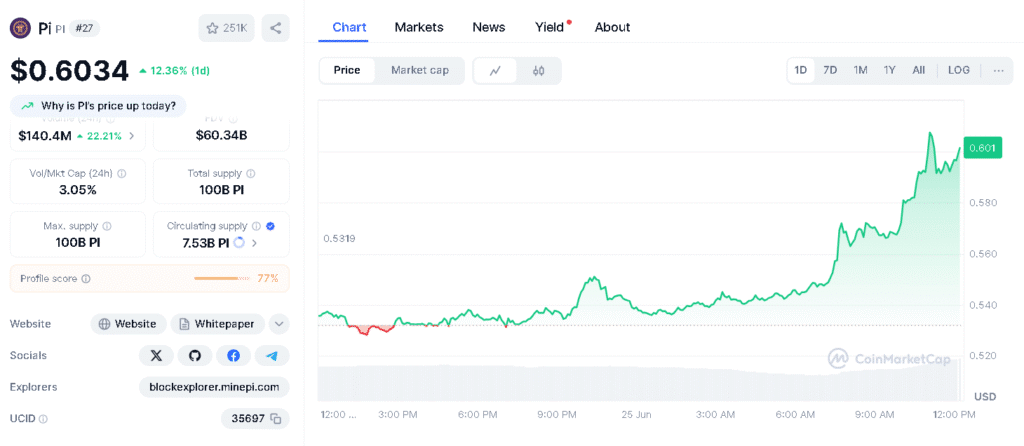Click the verified badge on Circulating supply

pyautogui.click(x=270, y=226)
